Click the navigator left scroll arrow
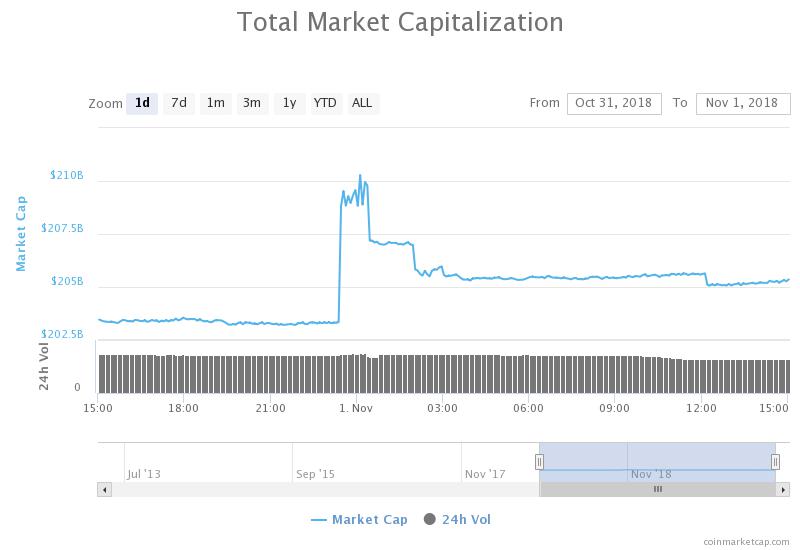800x550 pixels. point(105,490)
